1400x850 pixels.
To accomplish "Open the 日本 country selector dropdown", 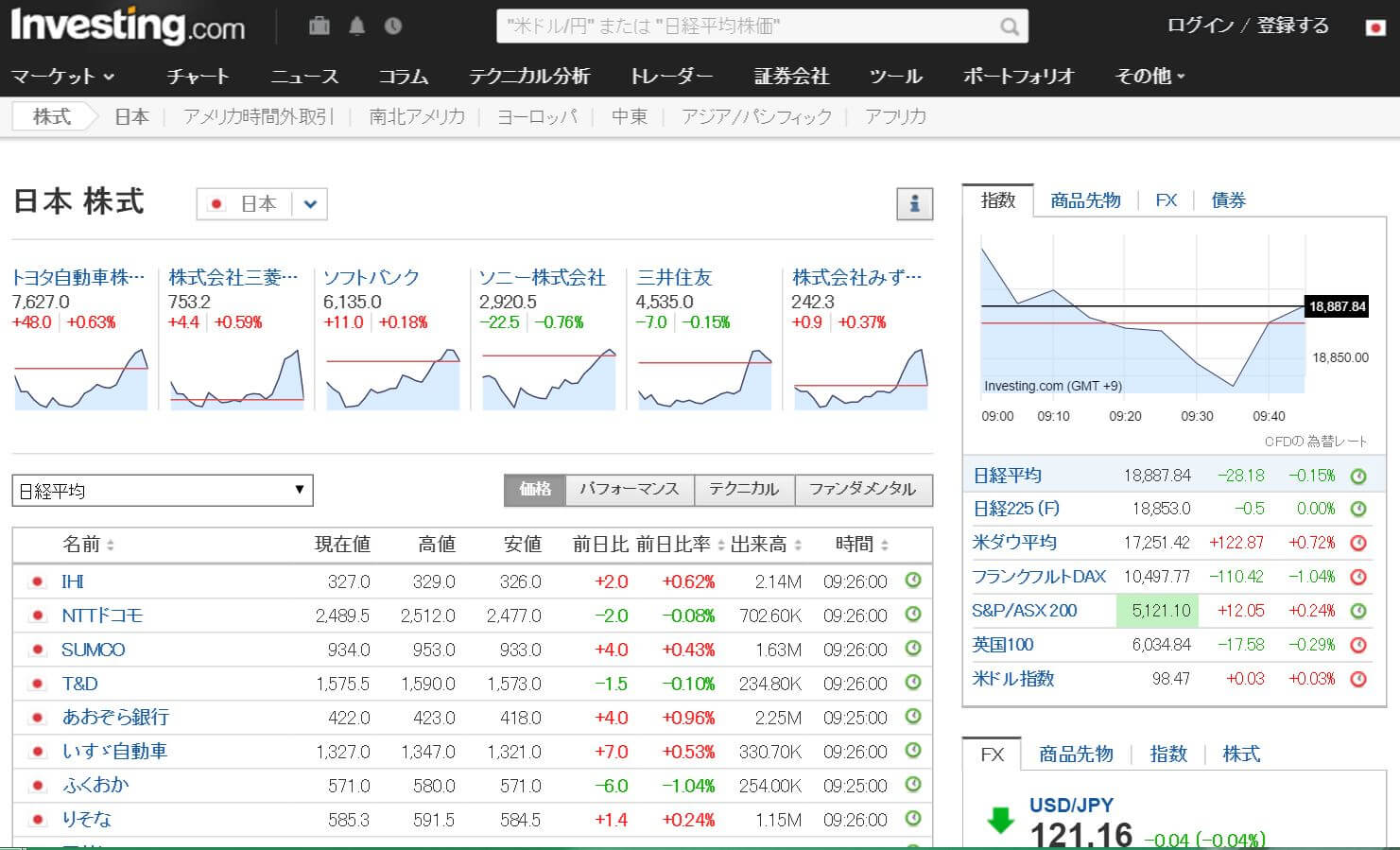I will 262,203.
